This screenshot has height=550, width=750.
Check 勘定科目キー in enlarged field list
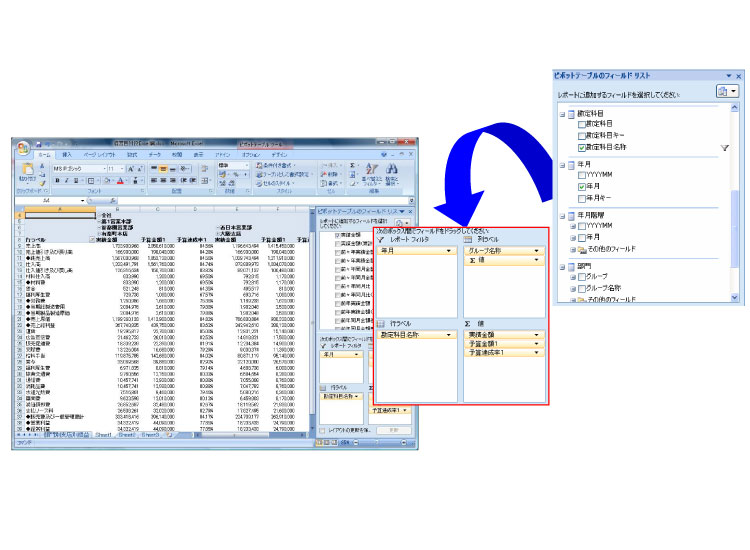tap(582, 136)
